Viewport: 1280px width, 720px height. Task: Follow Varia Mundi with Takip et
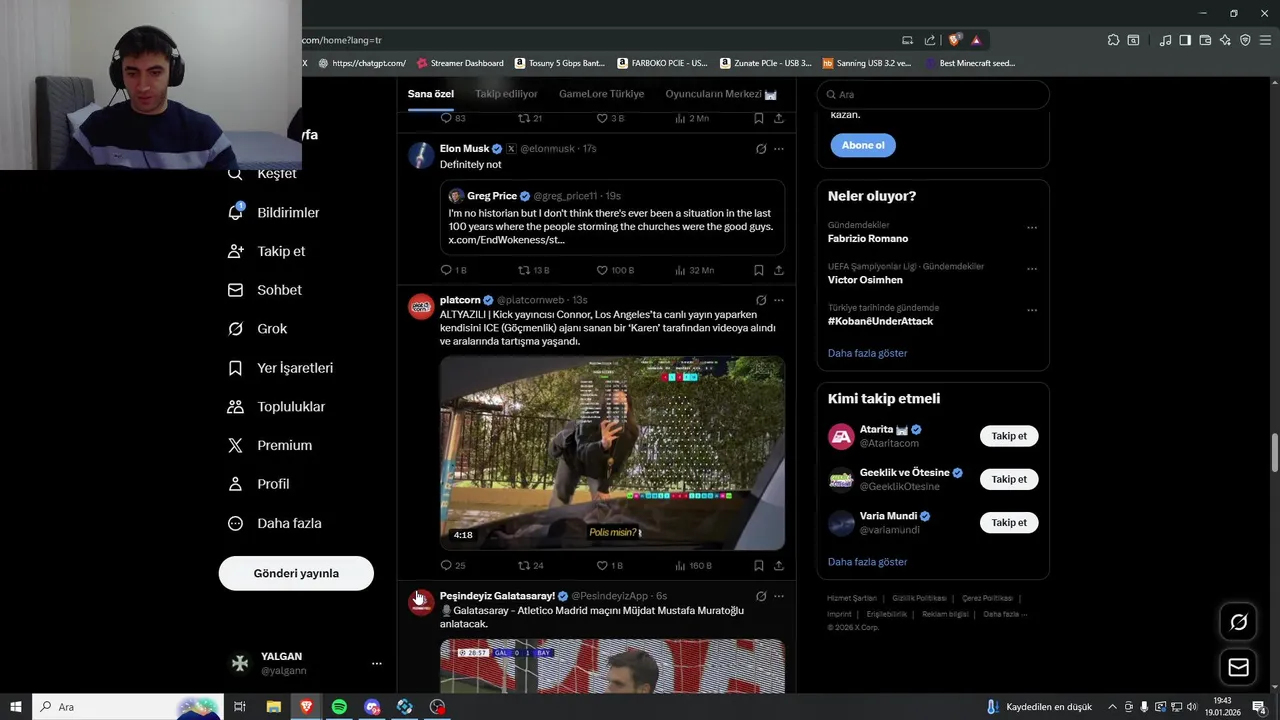[1009, 522]
